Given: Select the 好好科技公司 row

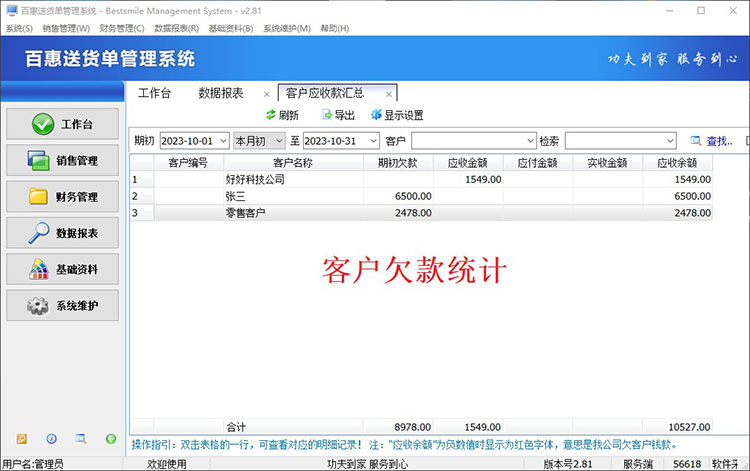Looking at the screenshot, I should [x=421, y=179].
